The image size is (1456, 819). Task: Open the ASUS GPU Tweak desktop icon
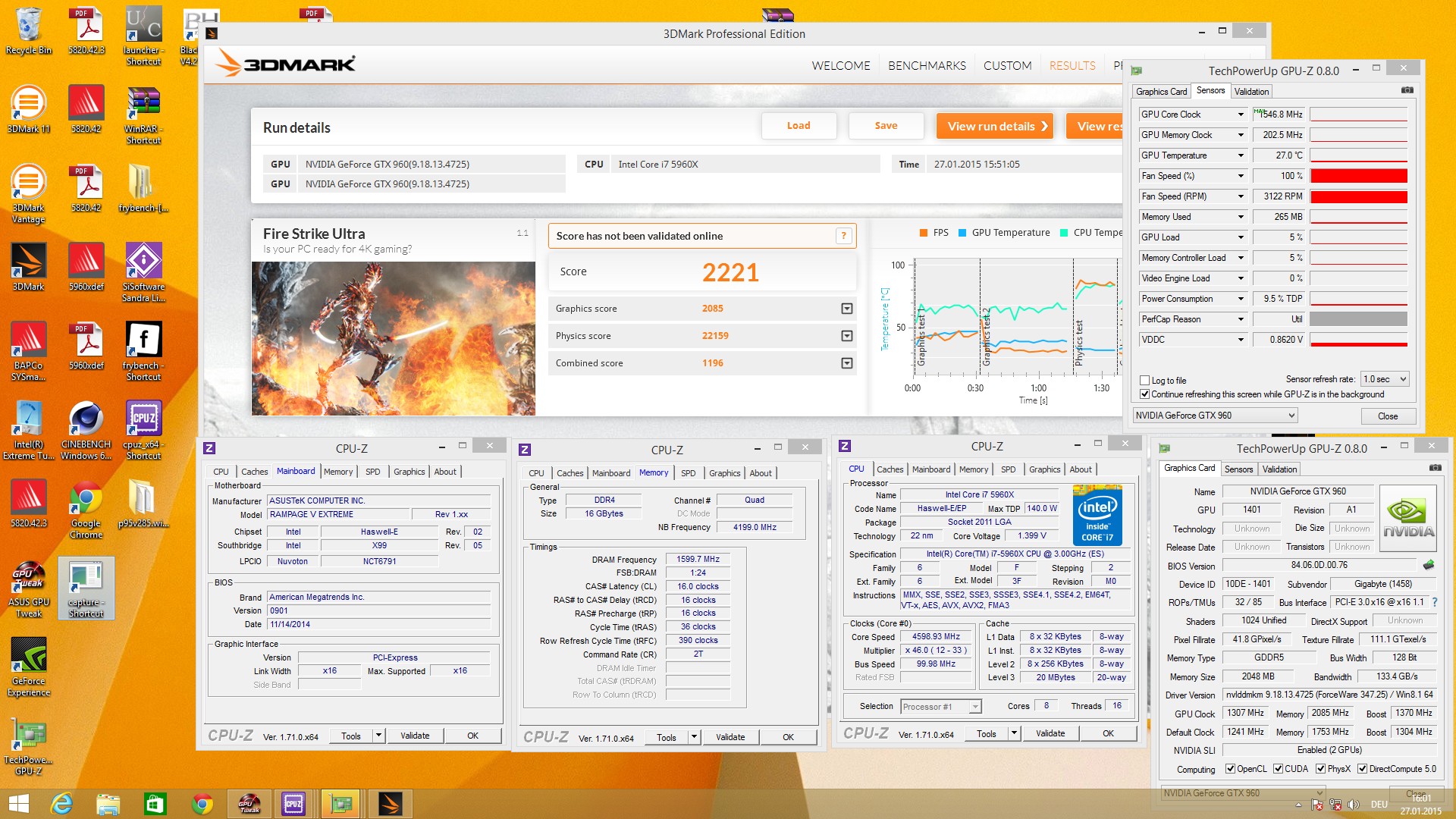(x=29, y=588)
